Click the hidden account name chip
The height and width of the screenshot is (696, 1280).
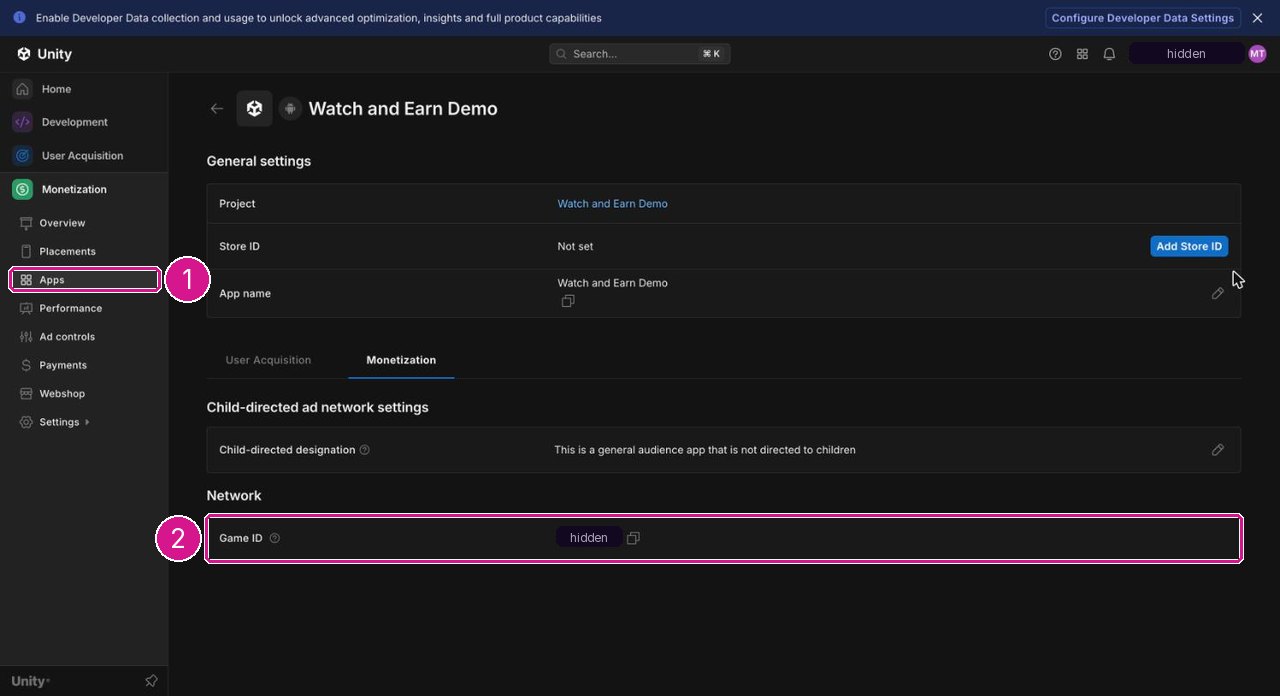tap(1186, 54)
